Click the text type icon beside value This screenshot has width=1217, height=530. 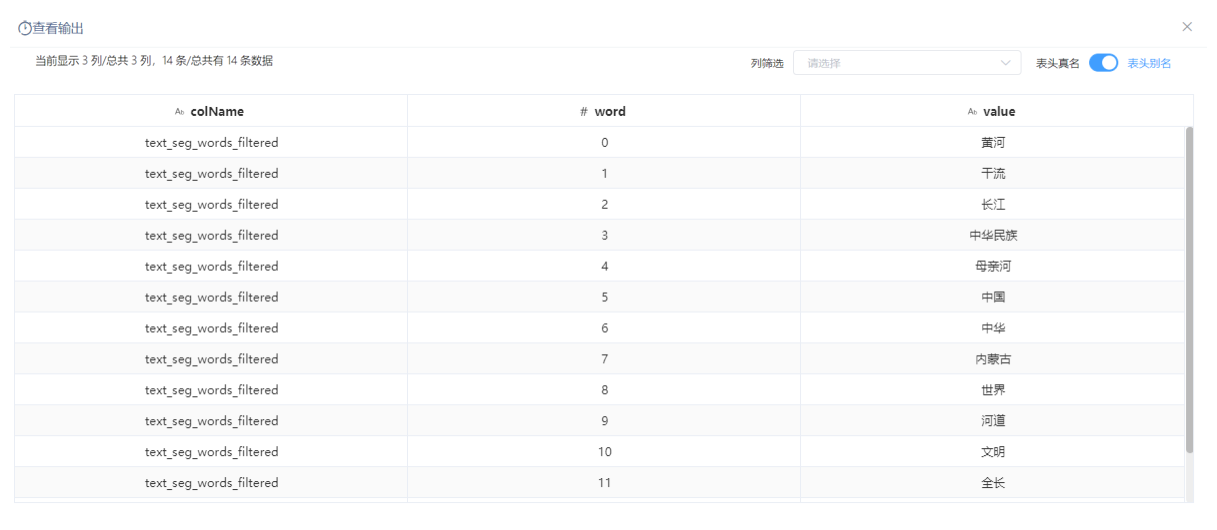click(x=972, y=112)
